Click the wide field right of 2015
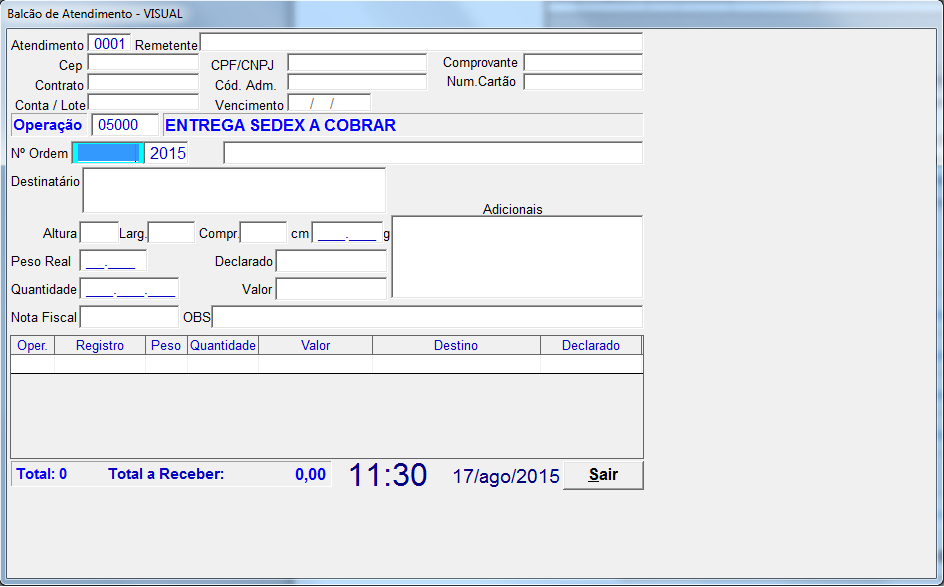Viewport: 944px width, 587px height. [x=433, y=153]
